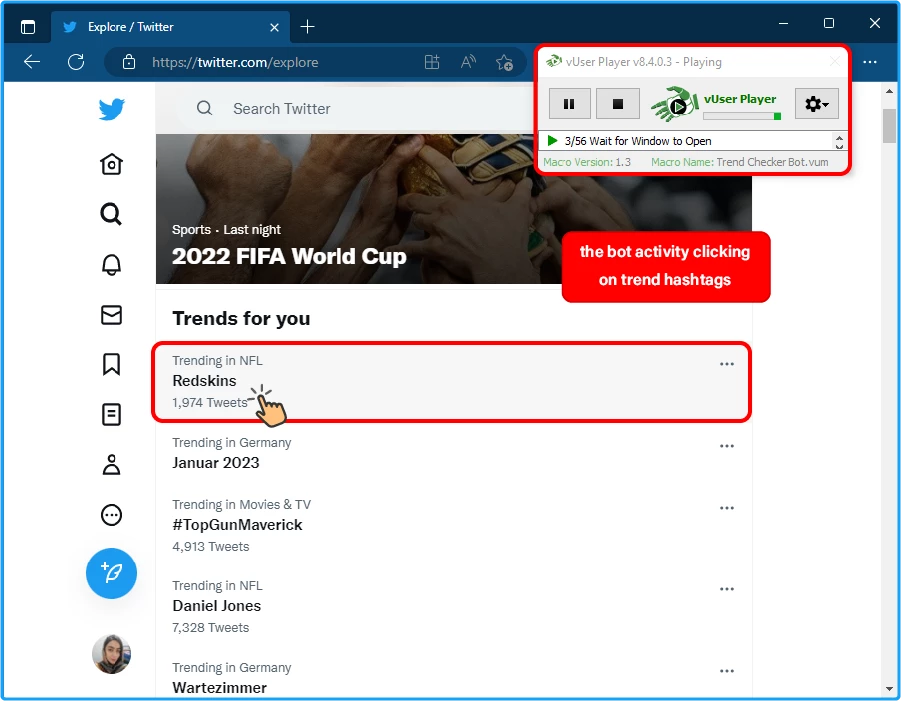This screenshot has height=701, width=901.
Task: Open the Januar 2023 trend
Action: [x=452, y=453]
